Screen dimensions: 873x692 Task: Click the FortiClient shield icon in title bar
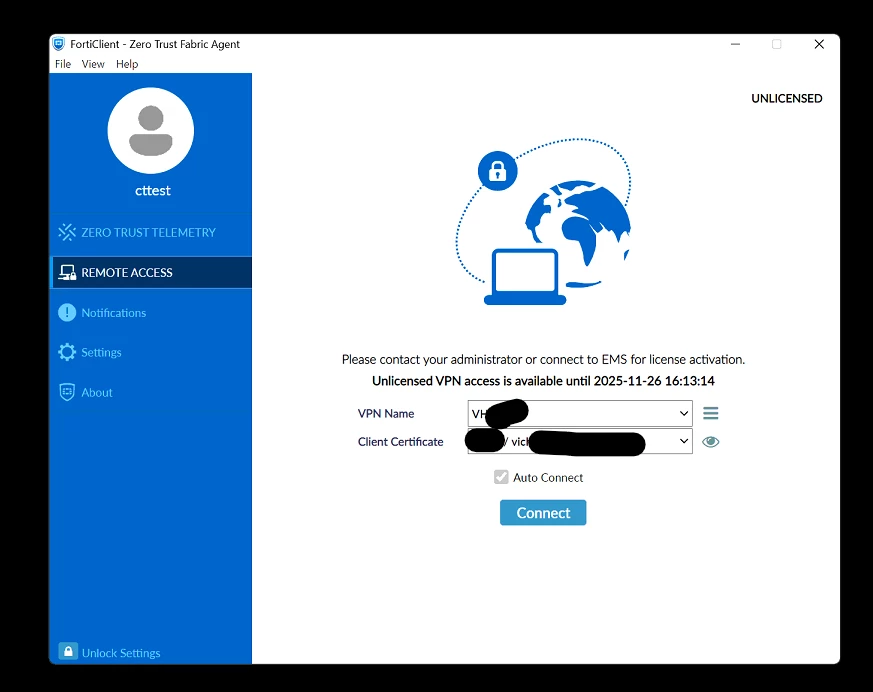59,44
